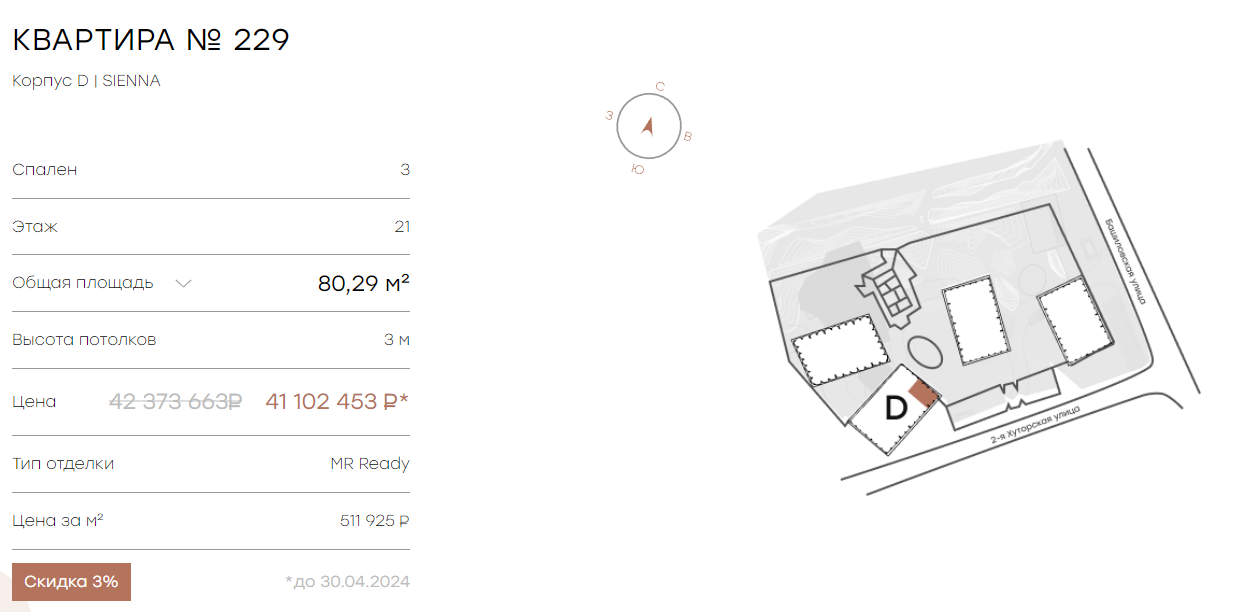Click the Скидка 3% badge

(71, 582)
